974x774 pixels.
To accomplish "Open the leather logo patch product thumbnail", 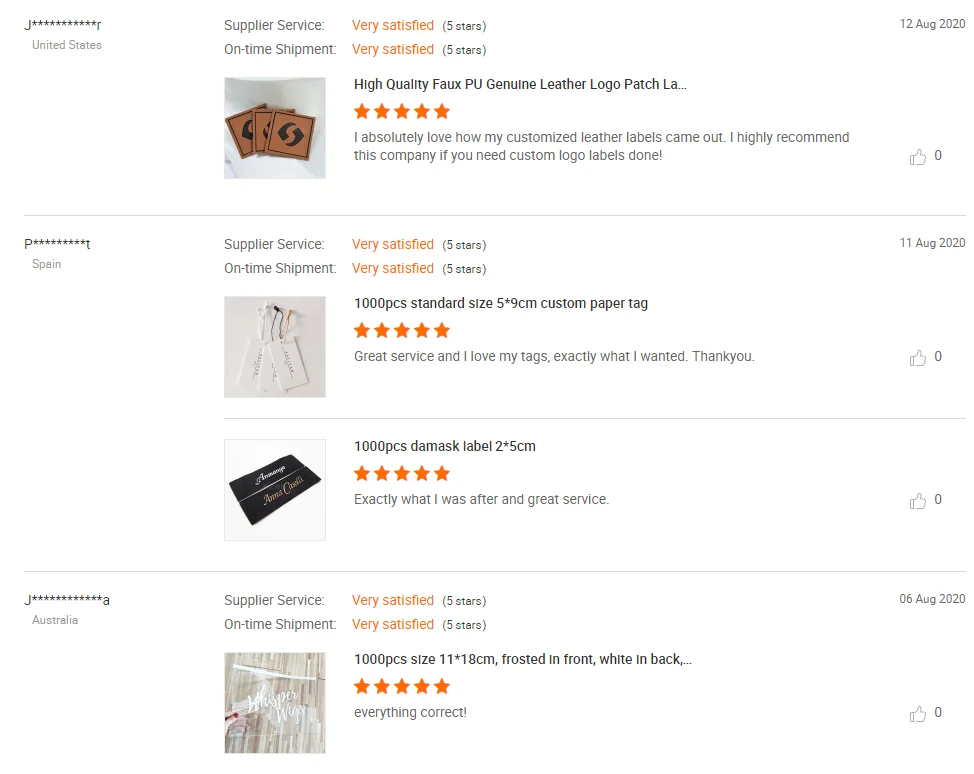I will click(x=275, y=128).
